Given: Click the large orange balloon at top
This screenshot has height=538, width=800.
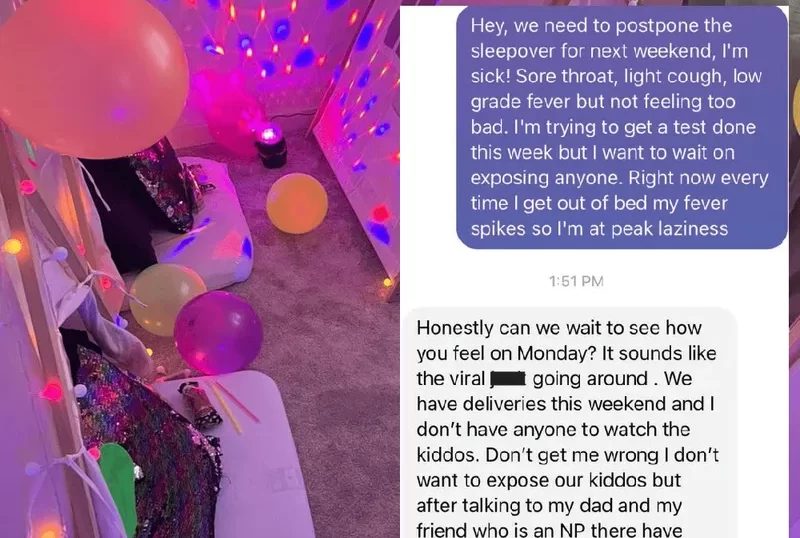Looking at the screenshot, I should pos(92,77).
